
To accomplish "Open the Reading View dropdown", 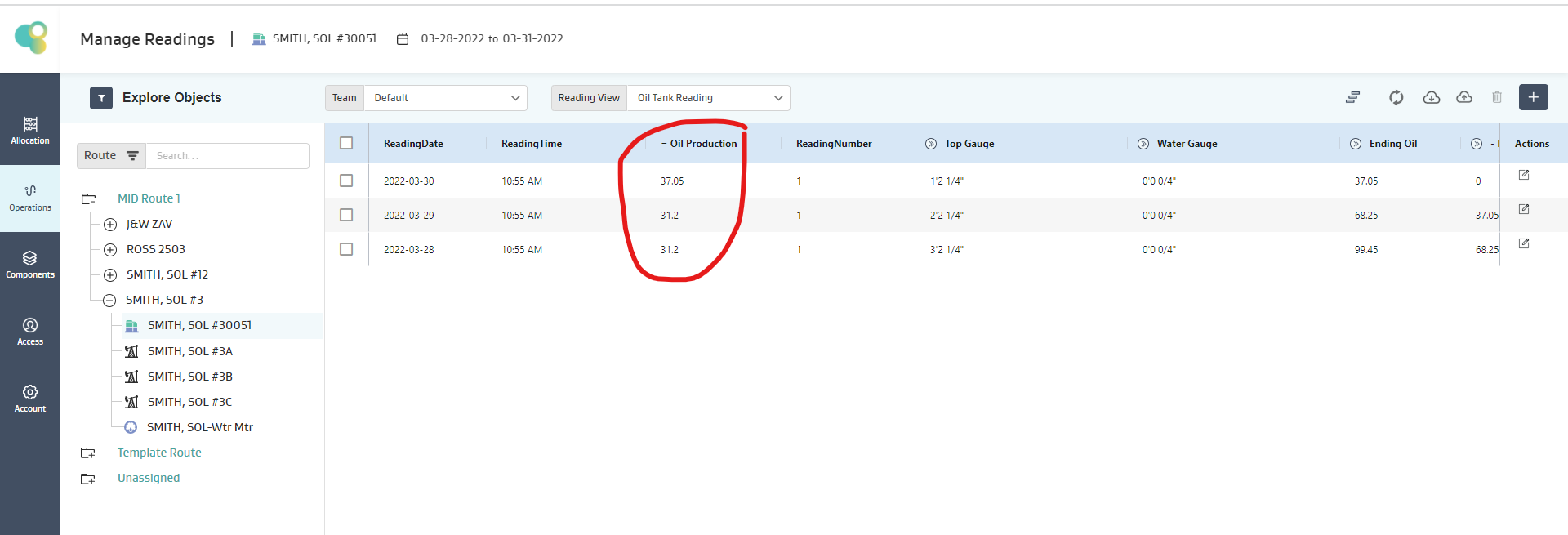I will 707,98.
